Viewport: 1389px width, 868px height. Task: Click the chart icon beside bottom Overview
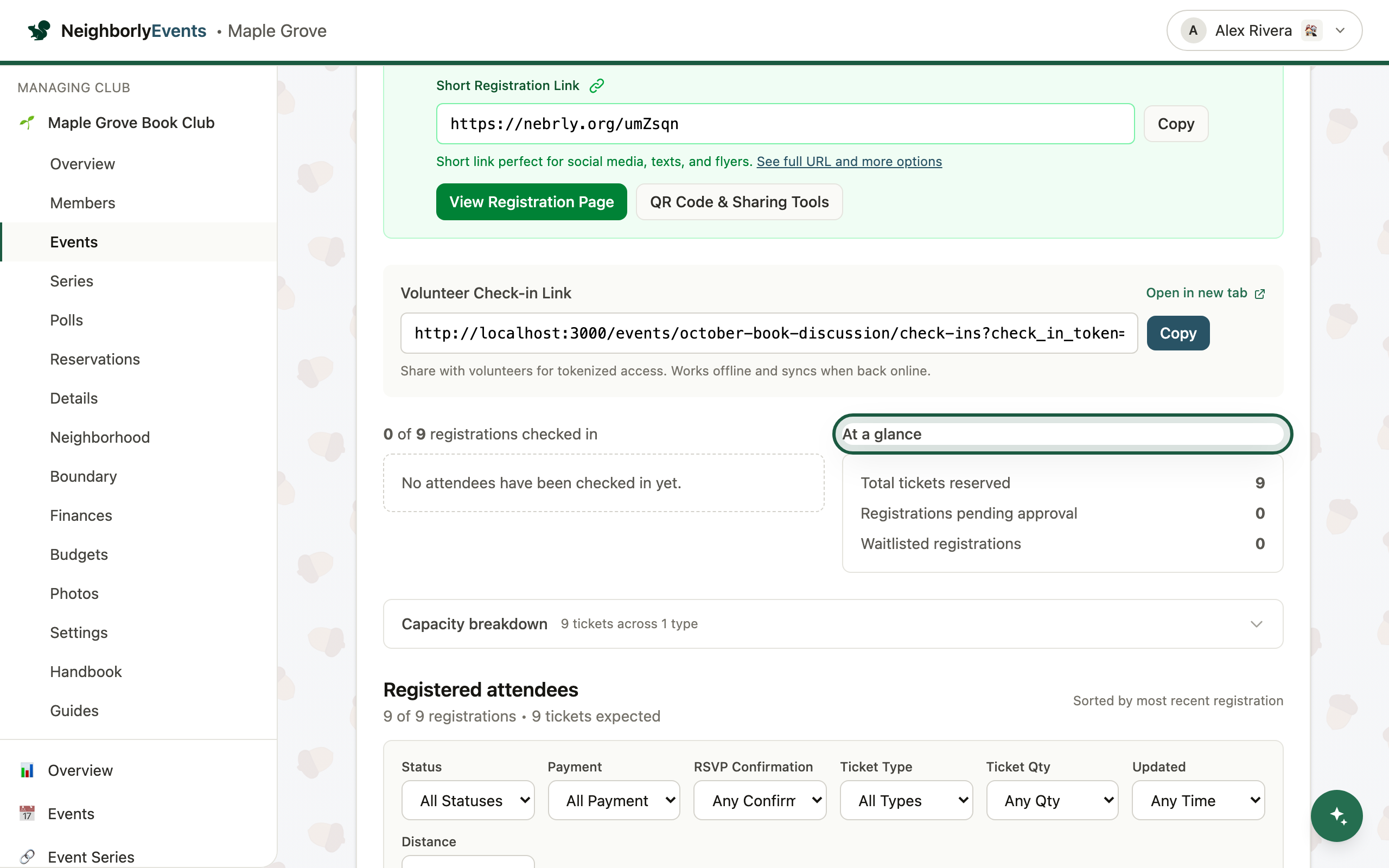(27, 770)
